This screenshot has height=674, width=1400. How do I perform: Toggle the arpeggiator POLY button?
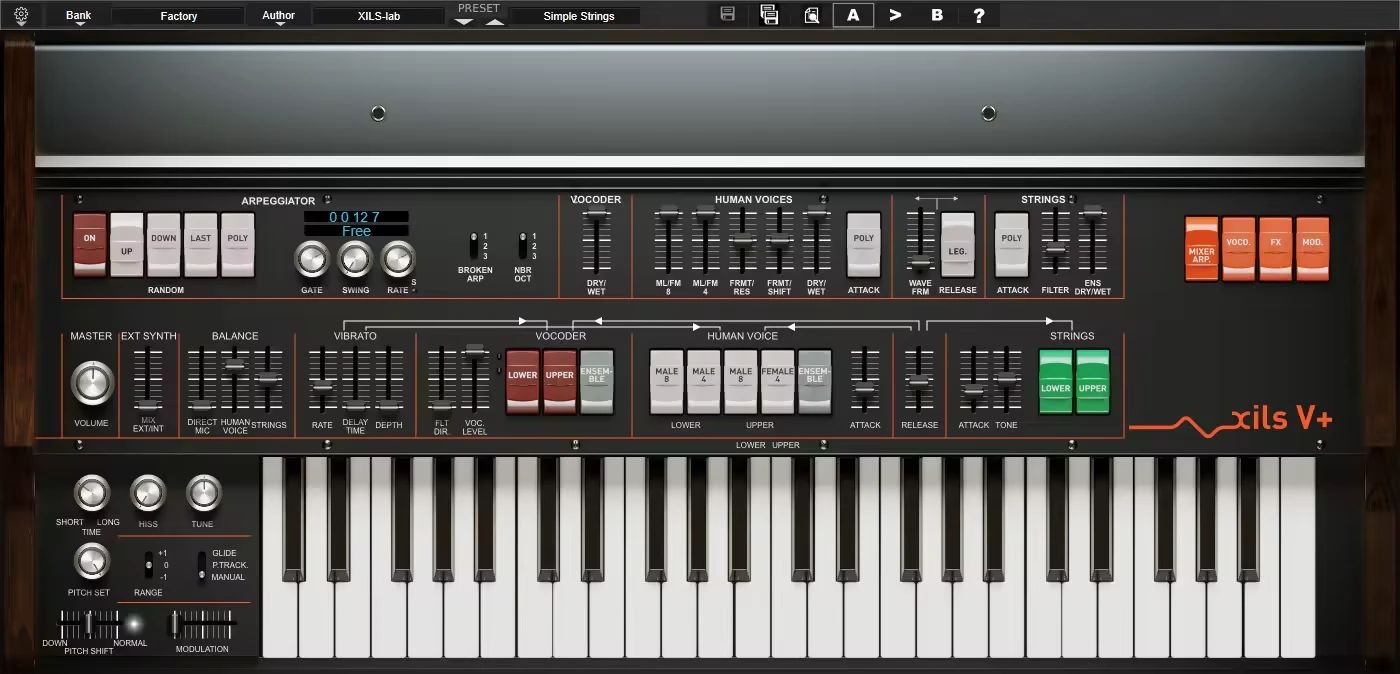[x=238, y=244]
